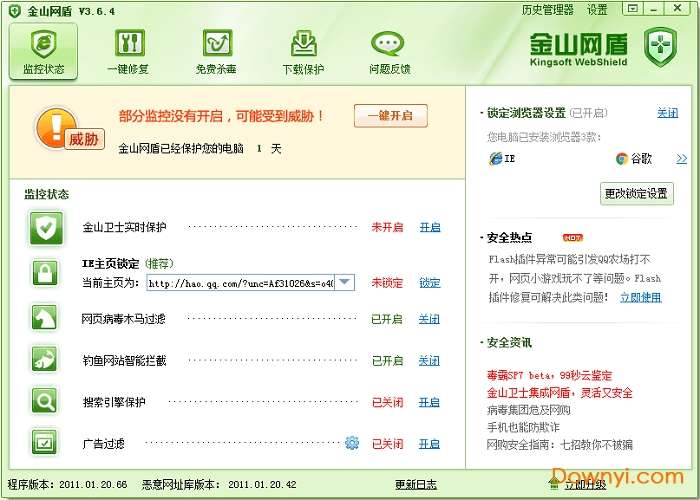Go to 下载保护 tab

(304, 51)
